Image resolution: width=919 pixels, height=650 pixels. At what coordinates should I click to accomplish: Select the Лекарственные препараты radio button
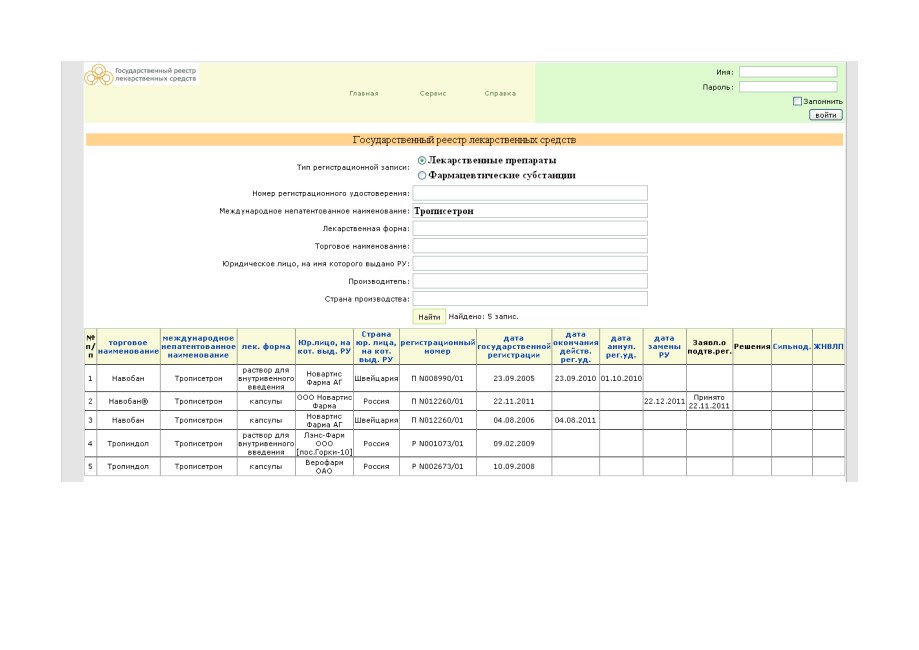point(422,161)
